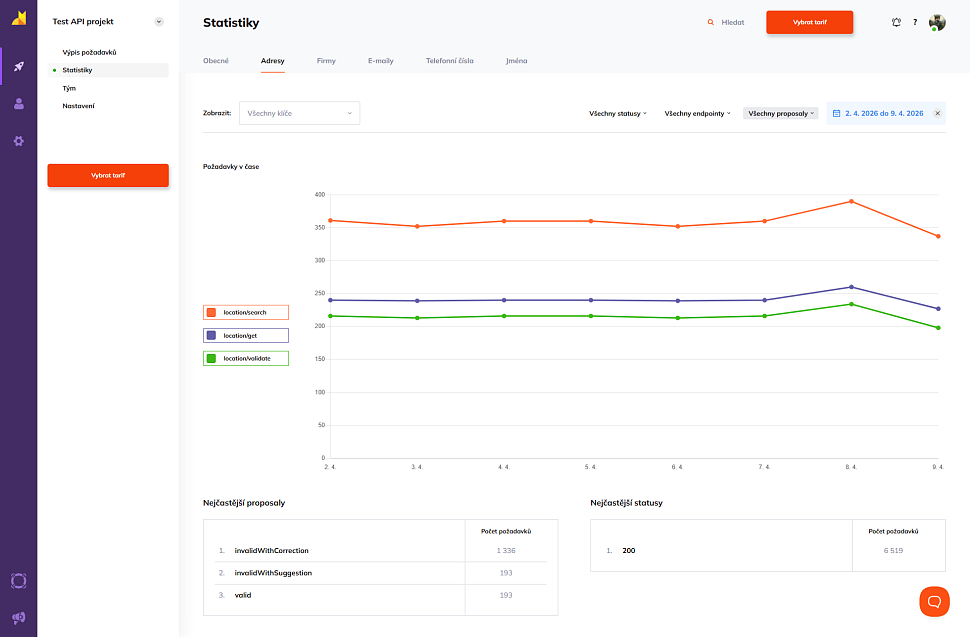Image resolution: width=970 pixels, height=637 pixels.
Task: Open the team members icon in the sidebar
Action: coord(18,103)
